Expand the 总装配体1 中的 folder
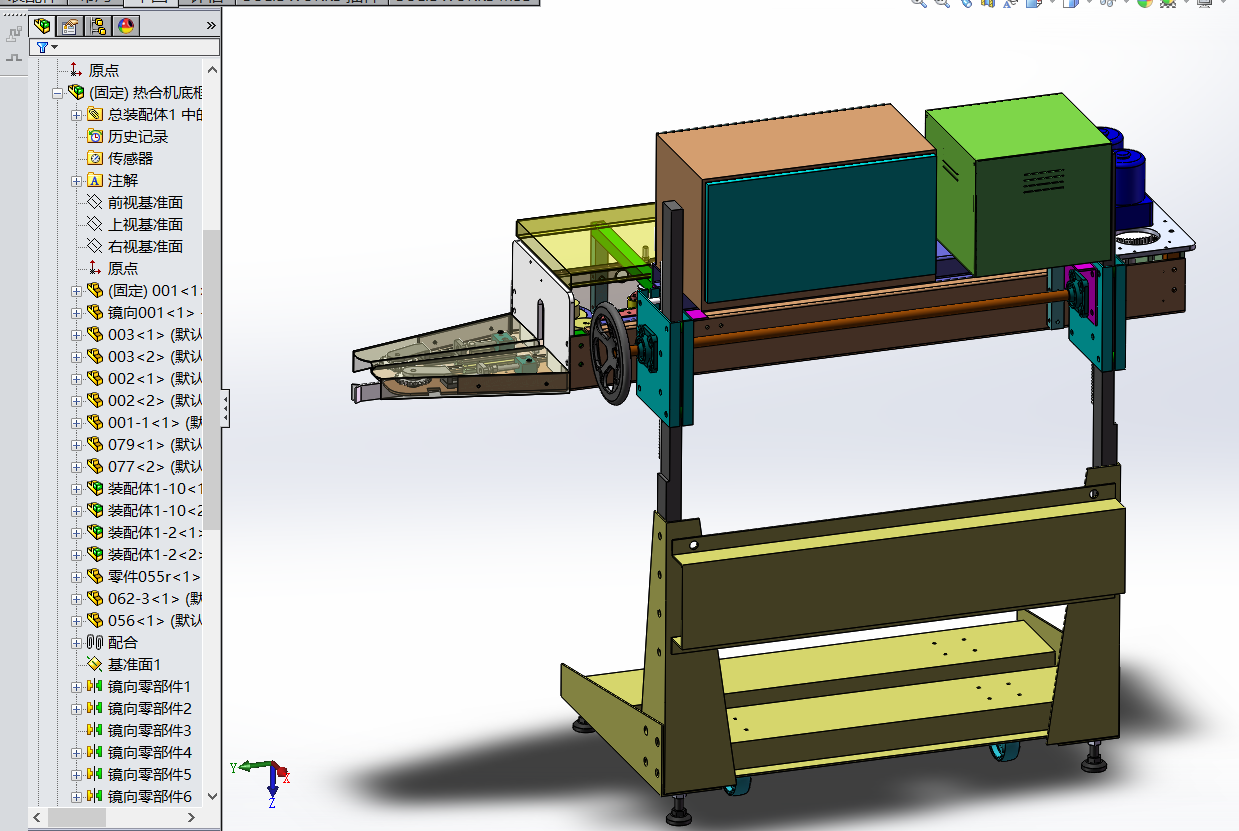The image size is (1239, 831). pyautogui.click(x=77, y=114)
